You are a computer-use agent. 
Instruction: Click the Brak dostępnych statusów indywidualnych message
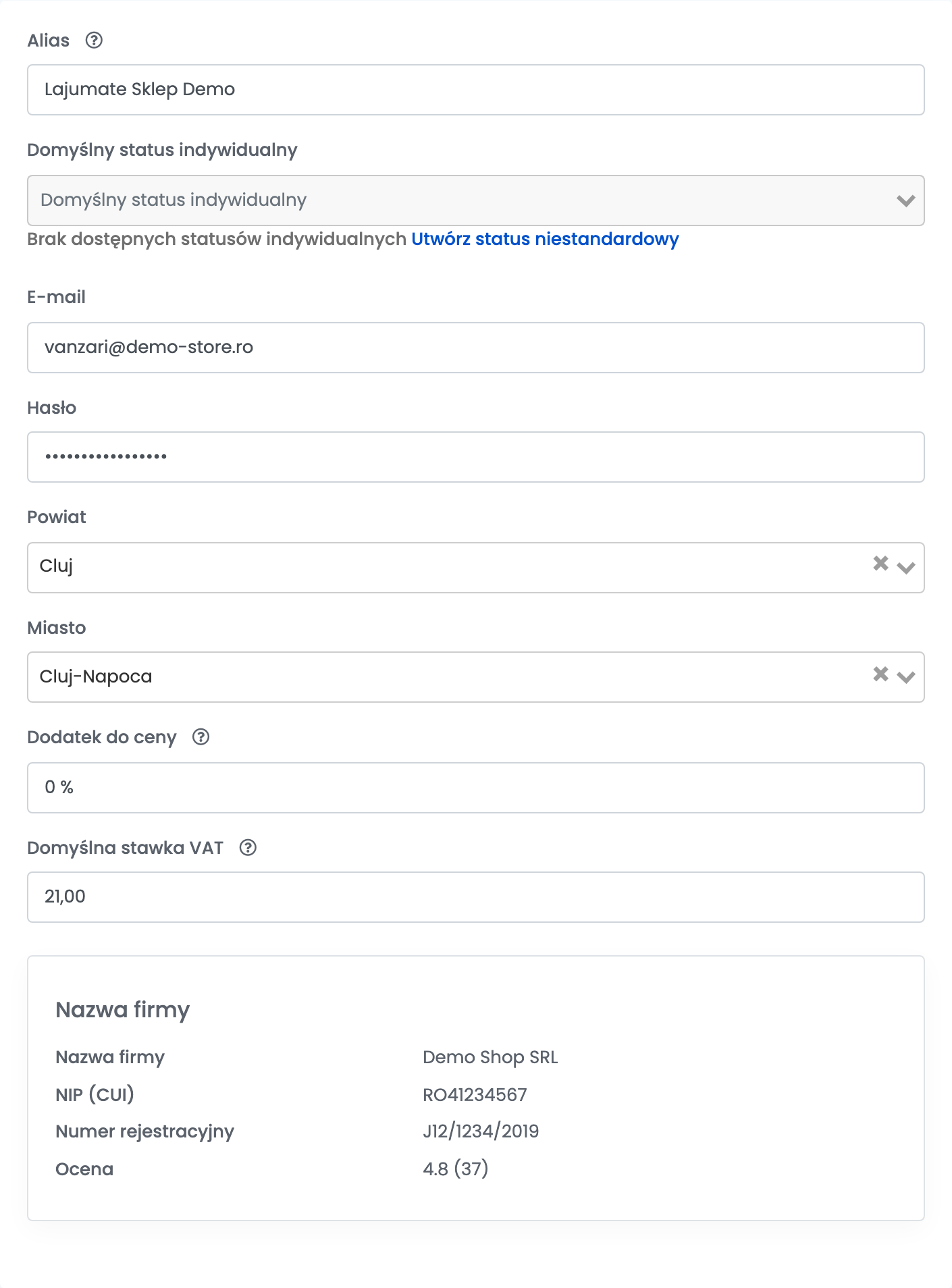tap(217, 239)
